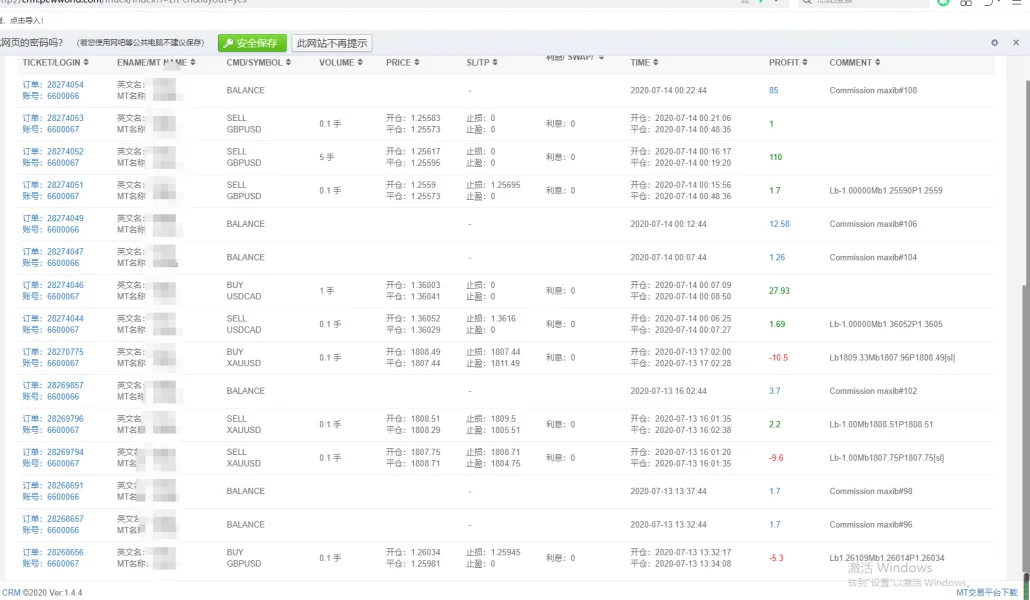Screen dimensions: 1030x600
Task: Sort by the COMMENT column header
Action: coord(854,63)
